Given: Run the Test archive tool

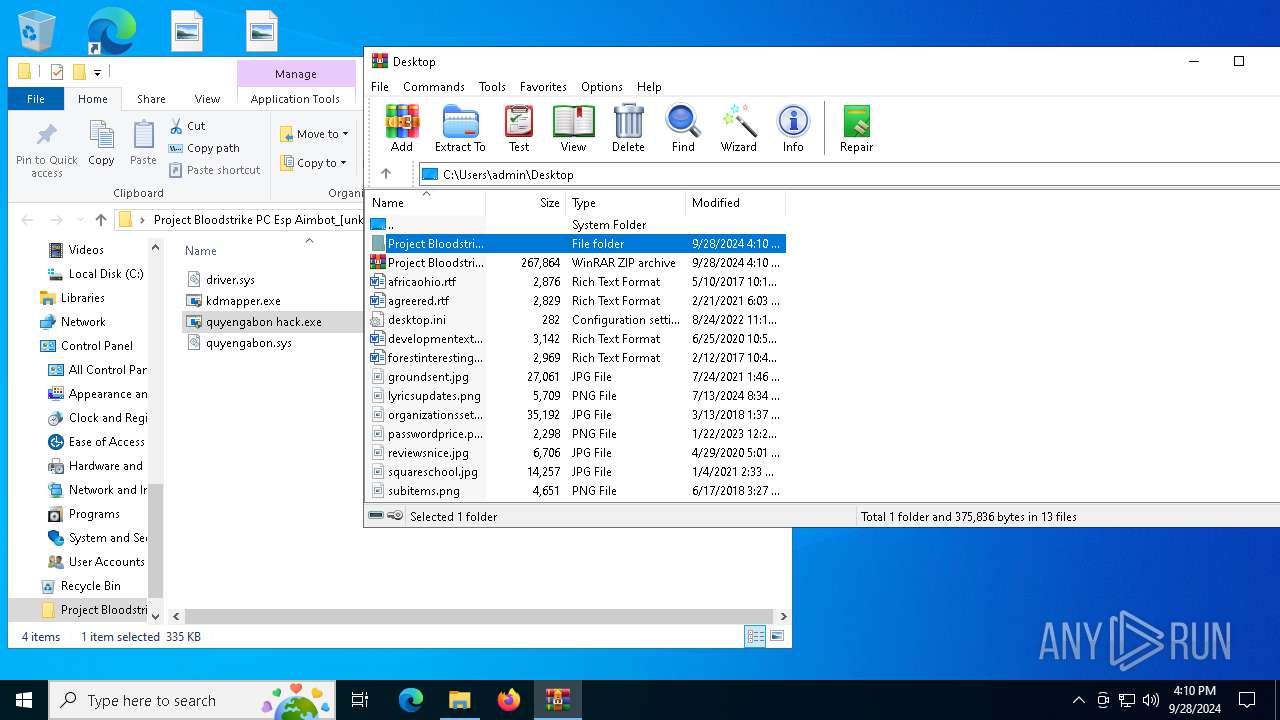Looking at the screenshot, I should point(519,129).
